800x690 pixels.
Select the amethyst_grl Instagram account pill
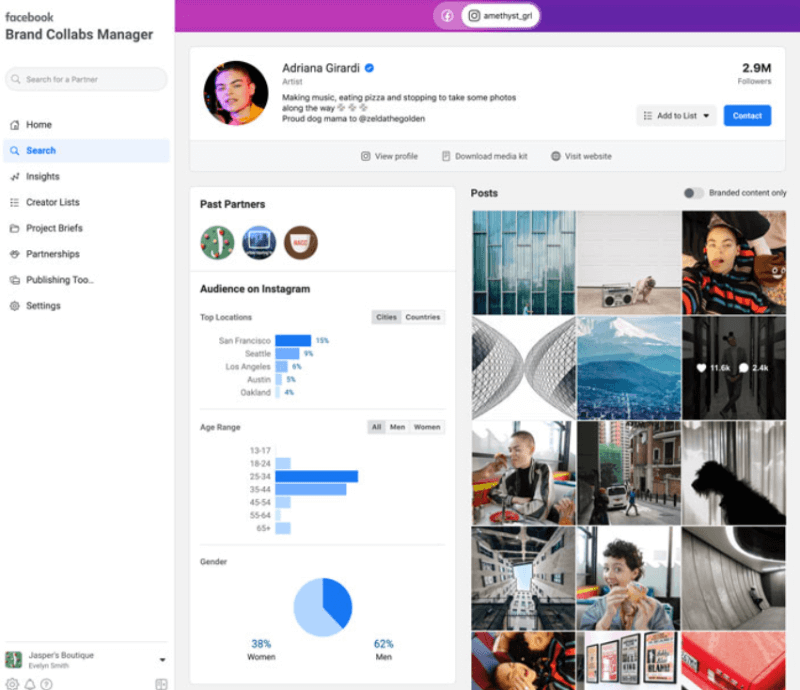point(501,16)
